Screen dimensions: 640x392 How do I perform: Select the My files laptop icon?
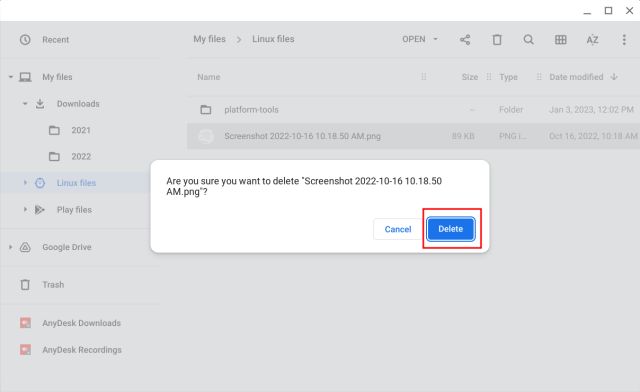[25, 77]
